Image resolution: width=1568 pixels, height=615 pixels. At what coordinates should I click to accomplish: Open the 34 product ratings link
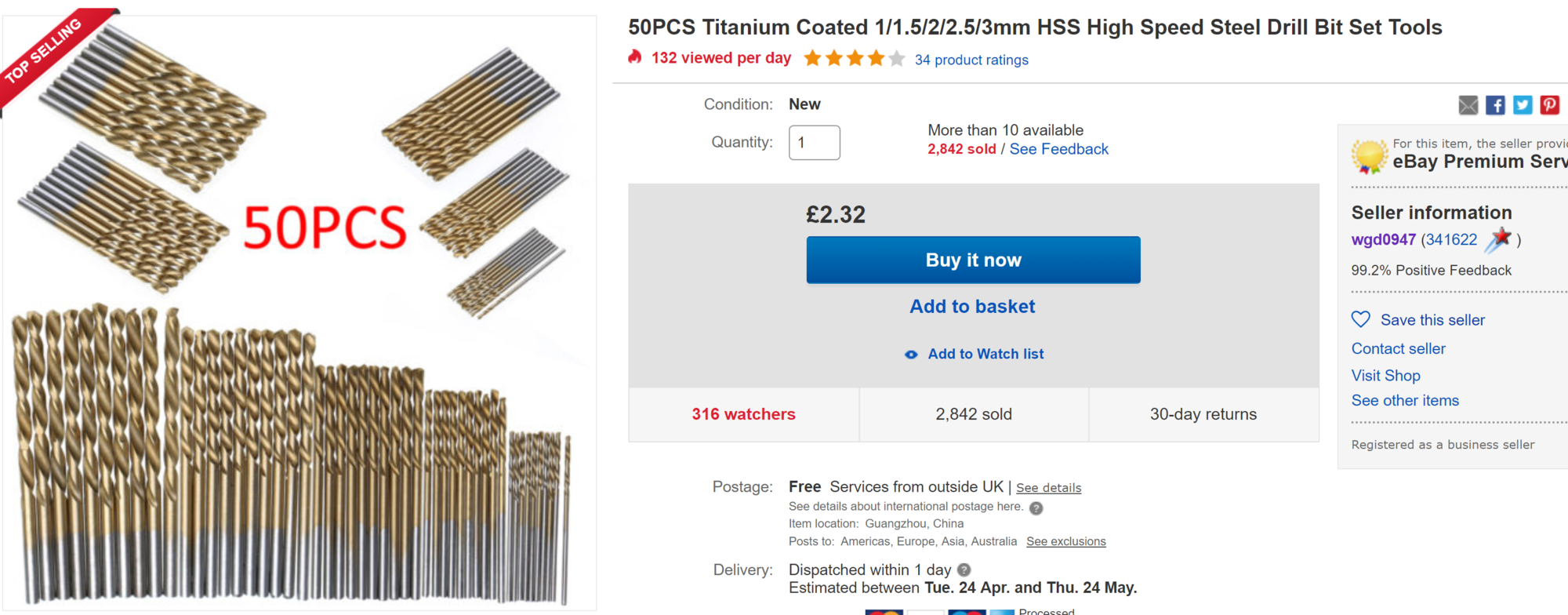971,60
